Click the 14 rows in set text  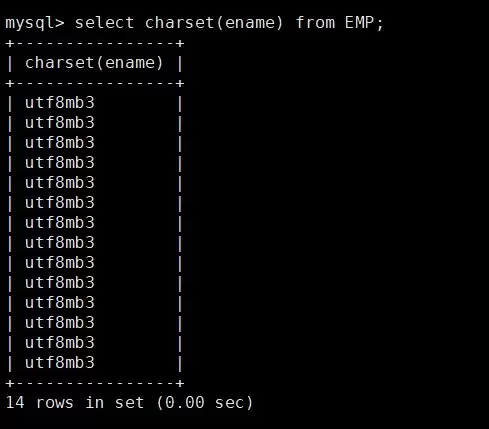[75, 403]
